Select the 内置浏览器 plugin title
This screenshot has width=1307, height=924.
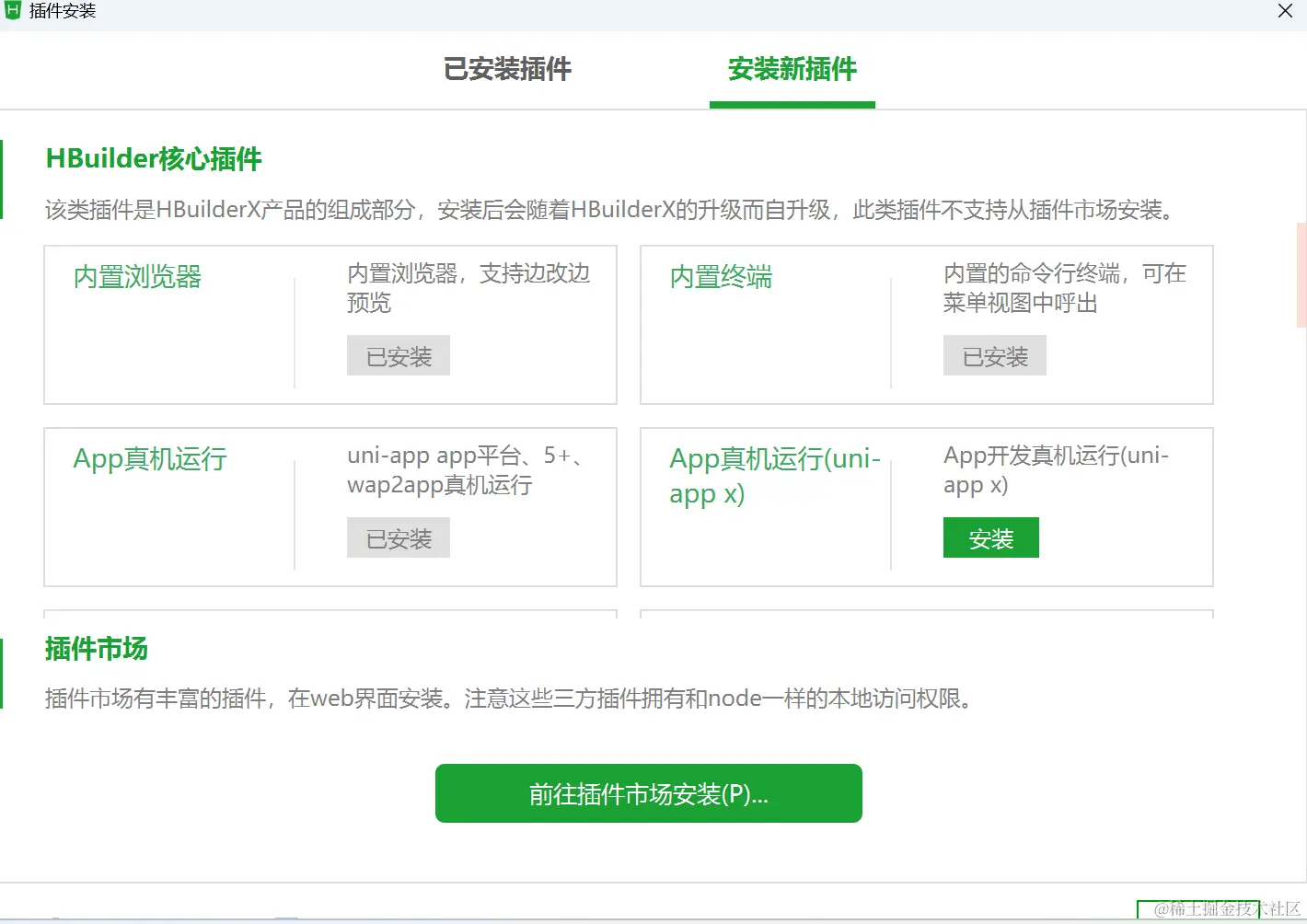click(x=138, y=277)
